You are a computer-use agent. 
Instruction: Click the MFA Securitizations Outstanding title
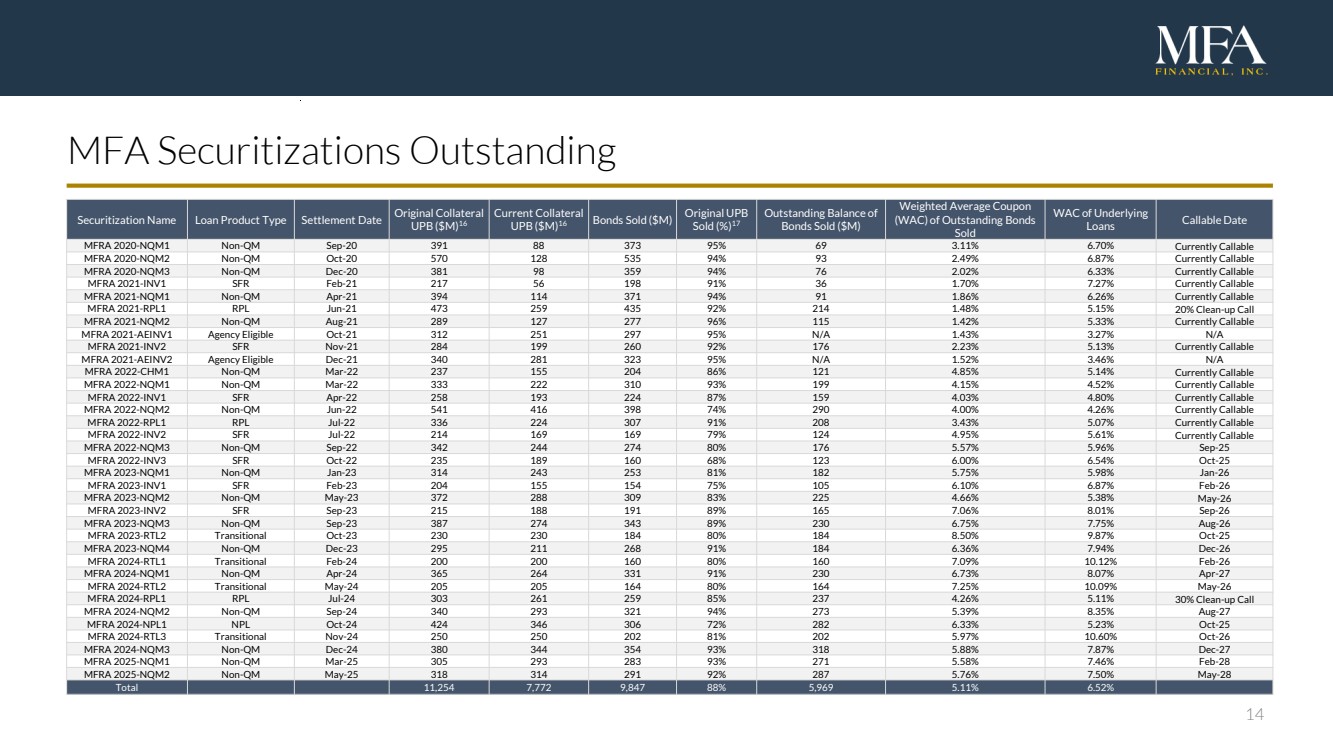[x=341, y=152]
